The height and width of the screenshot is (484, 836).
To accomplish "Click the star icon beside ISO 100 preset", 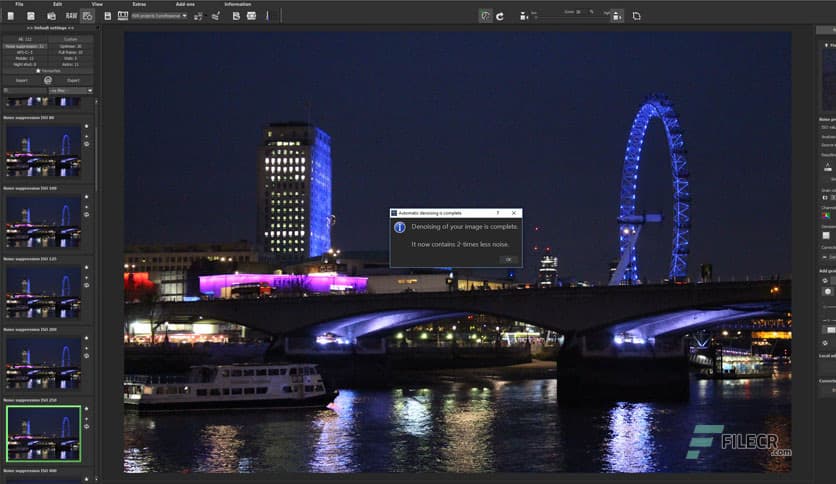I will [86, 194].
